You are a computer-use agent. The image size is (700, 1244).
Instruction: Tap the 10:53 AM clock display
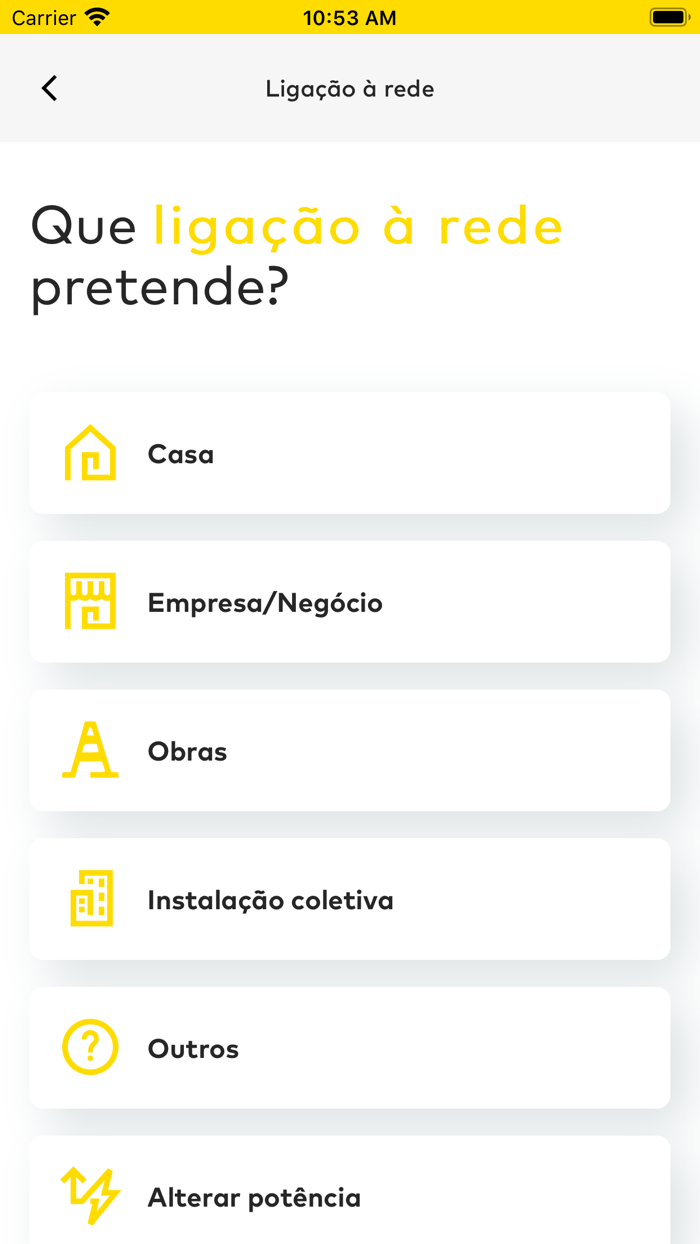(x=350, y=16)
